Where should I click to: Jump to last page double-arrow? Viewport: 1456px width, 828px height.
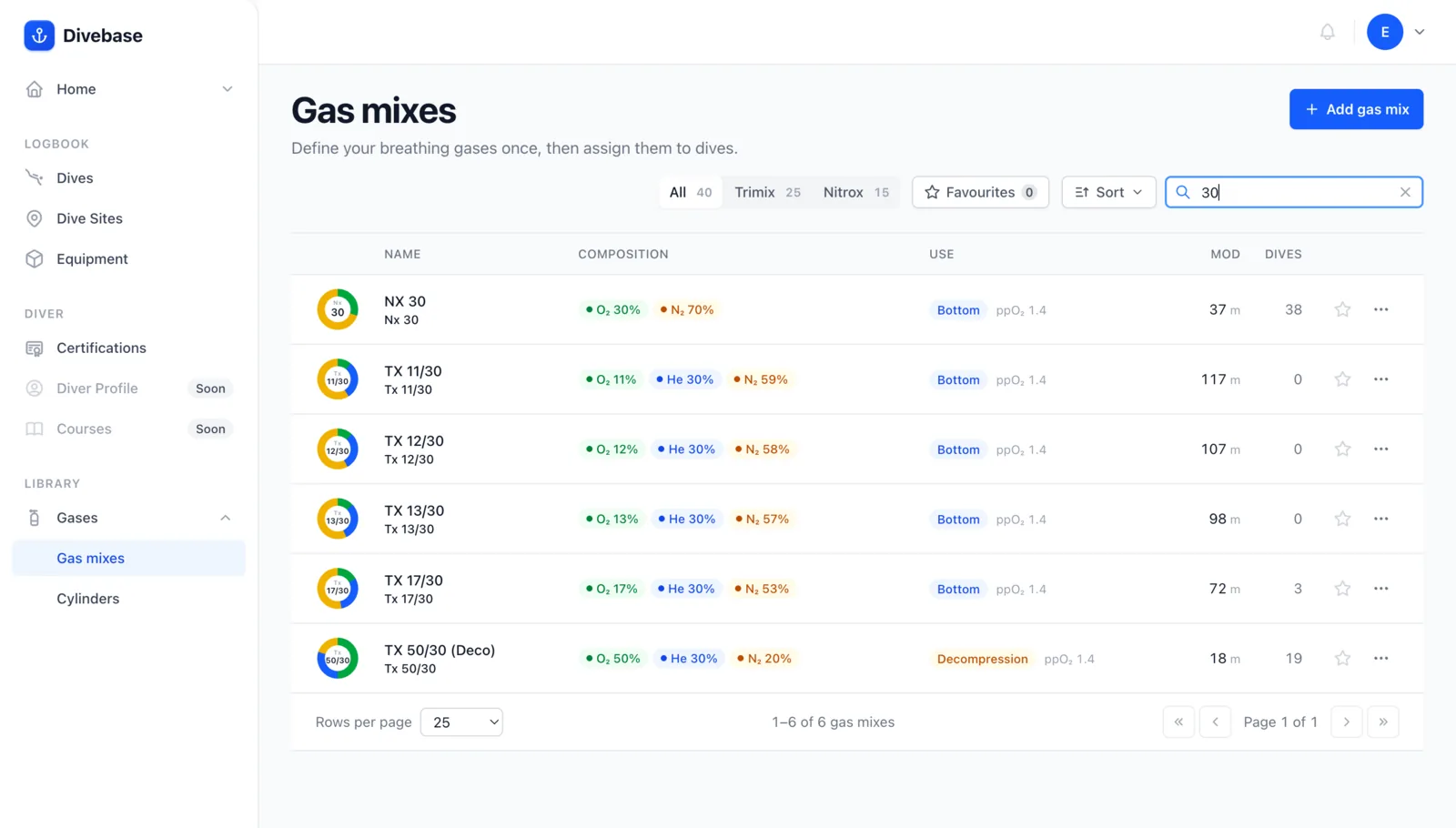pos(1382,722)
